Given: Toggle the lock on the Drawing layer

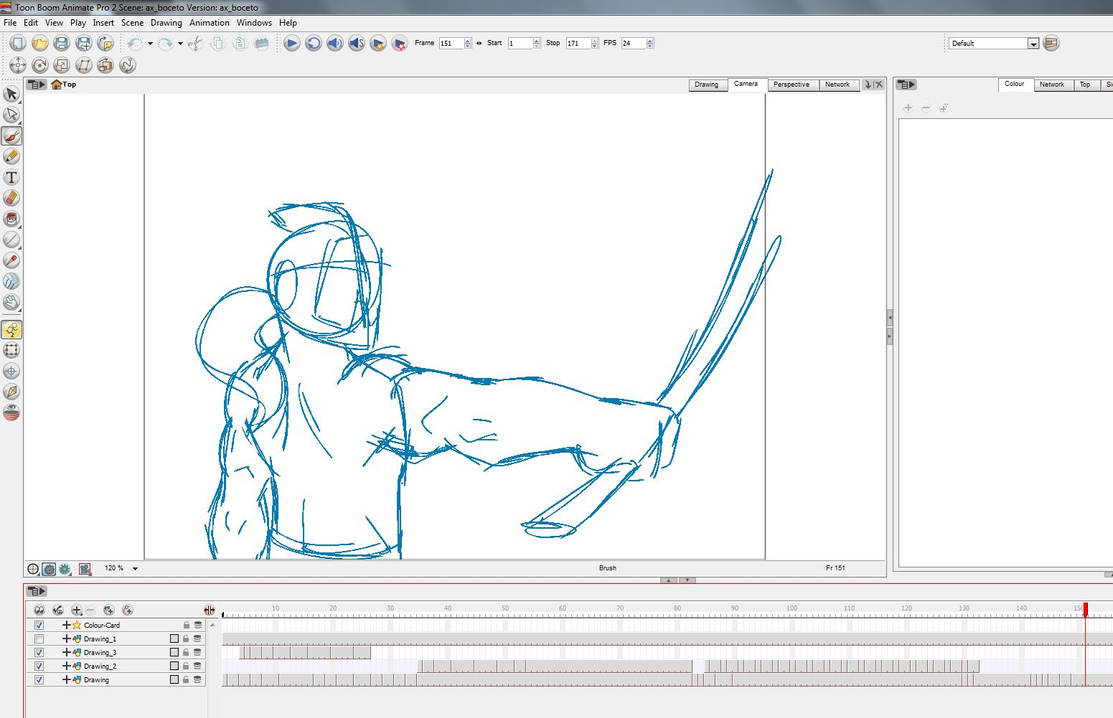Looking at the screenshot, I should (186, 680).
